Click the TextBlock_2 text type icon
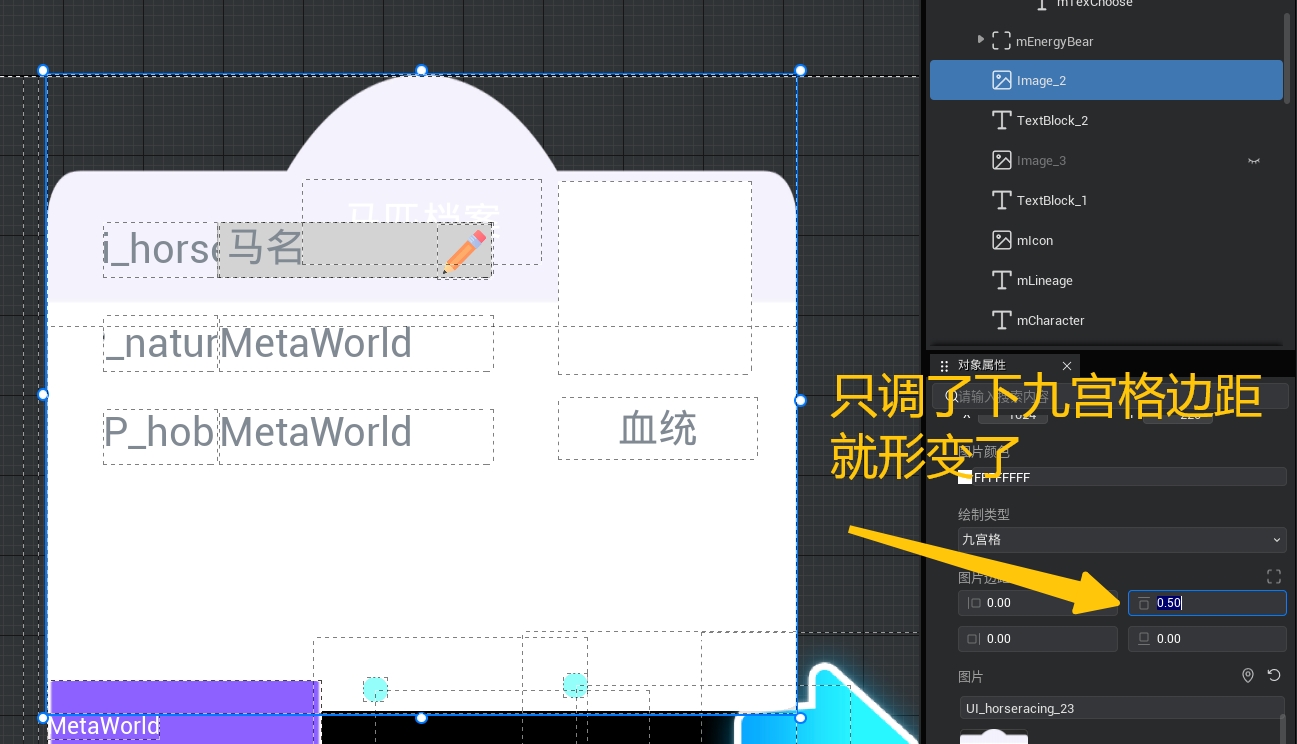This screenshot has width=1297, height=744. [1001, 120]
